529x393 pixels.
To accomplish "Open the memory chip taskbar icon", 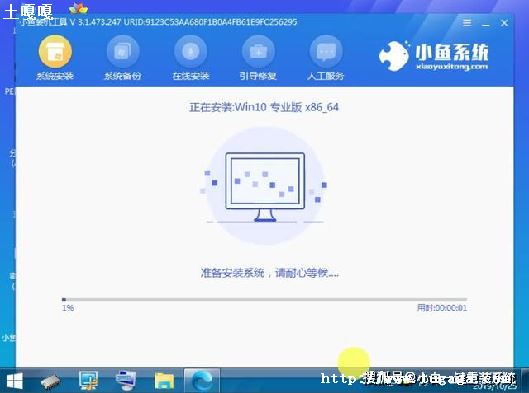I will coord(51,381).
